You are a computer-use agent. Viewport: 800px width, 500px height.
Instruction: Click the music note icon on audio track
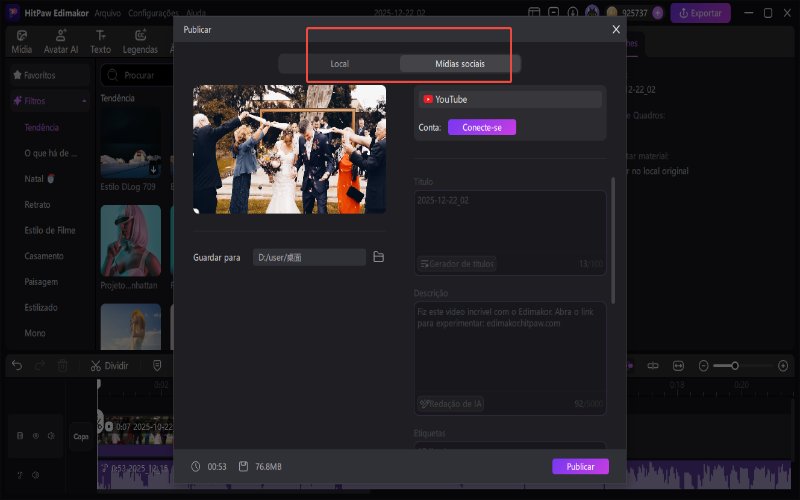pyautogui.click(x=20, y=475)
